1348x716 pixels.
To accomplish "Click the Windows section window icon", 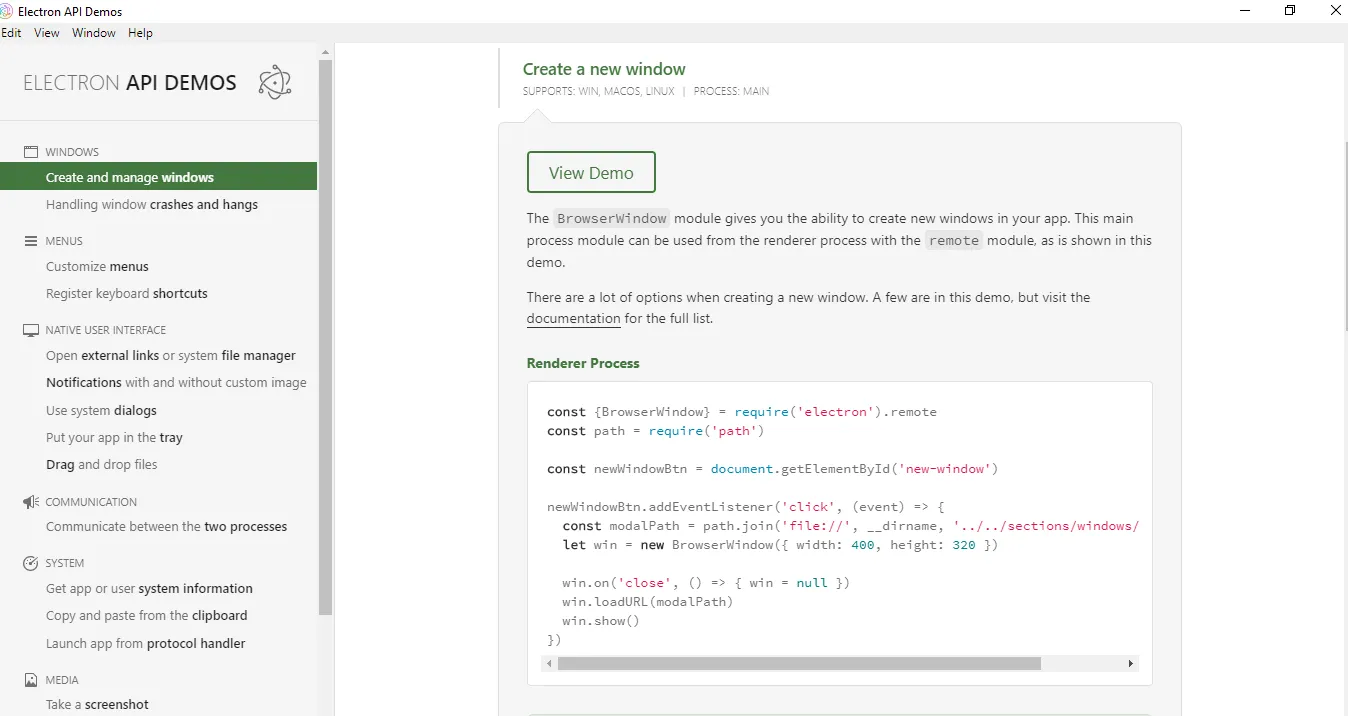I will [x=31, y=152].
